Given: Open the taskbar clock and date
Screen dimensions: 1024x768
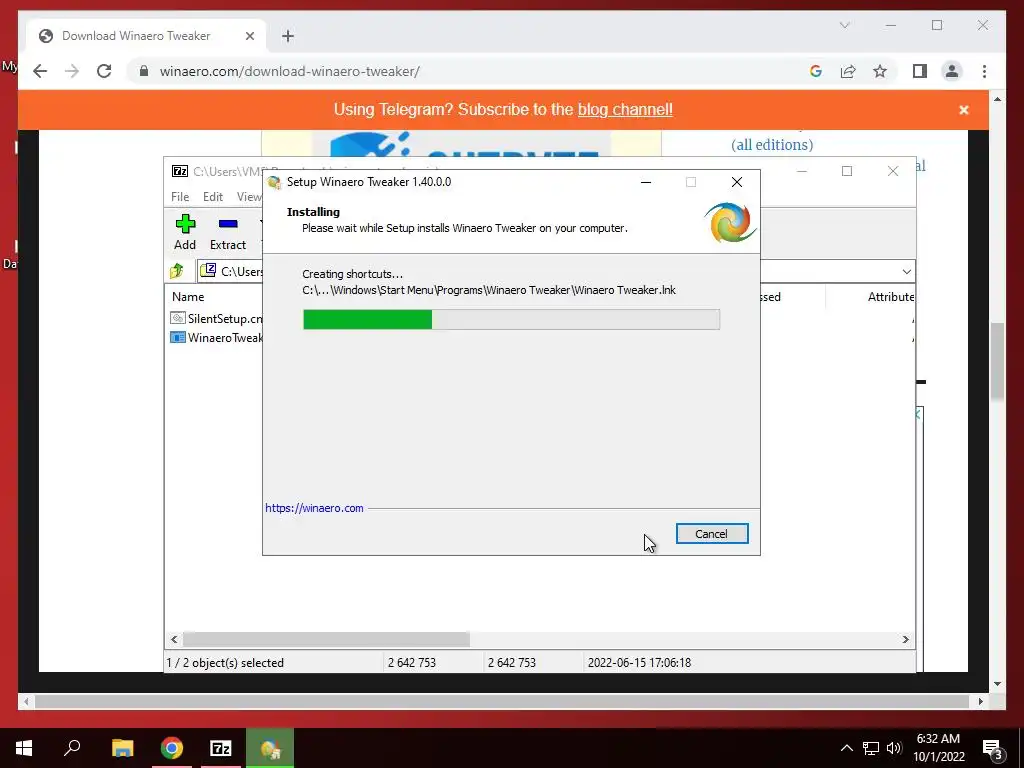Looking at the screenshot, I should tap(938, 748).
